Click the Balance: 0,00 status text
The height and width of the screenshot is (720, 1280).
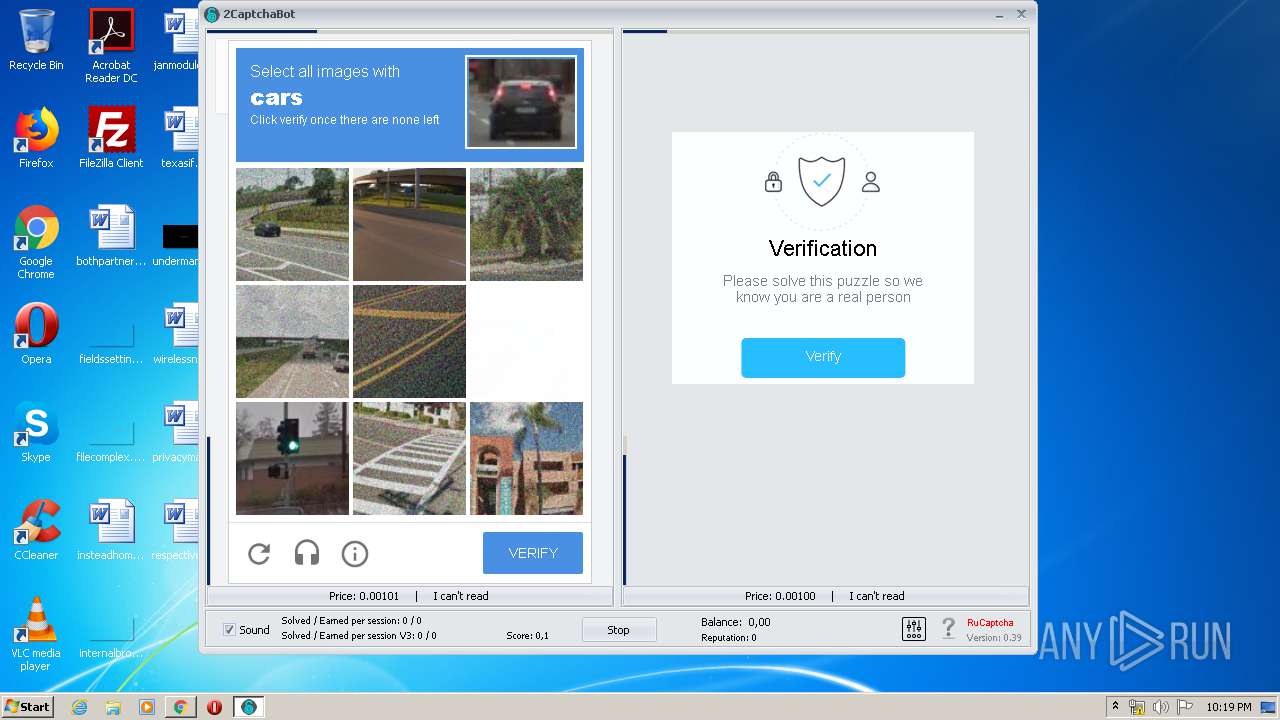point(736,622)
